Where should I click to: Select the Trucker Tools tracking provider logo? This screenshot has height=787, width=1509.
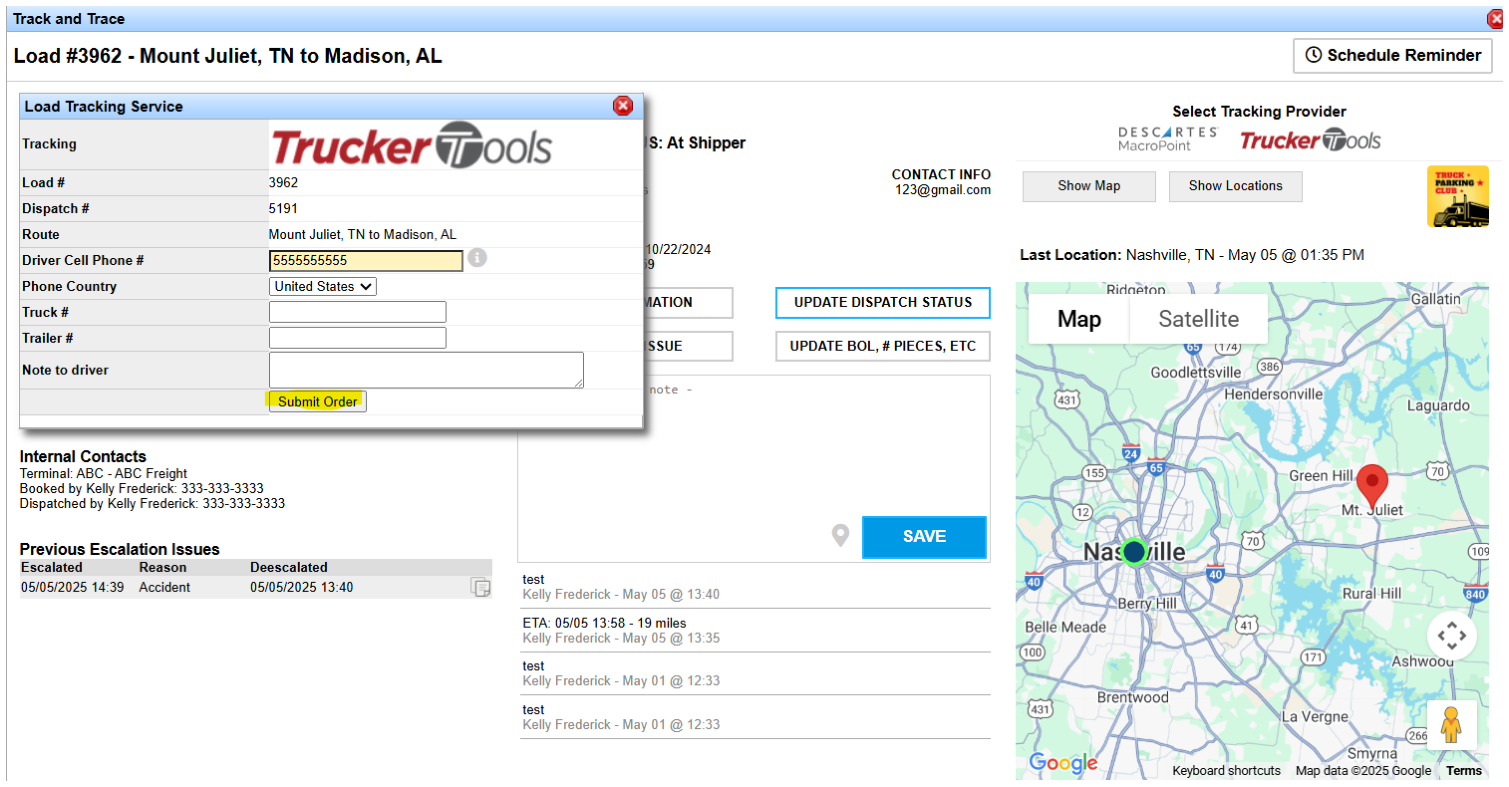click(x=1310, y=140)
